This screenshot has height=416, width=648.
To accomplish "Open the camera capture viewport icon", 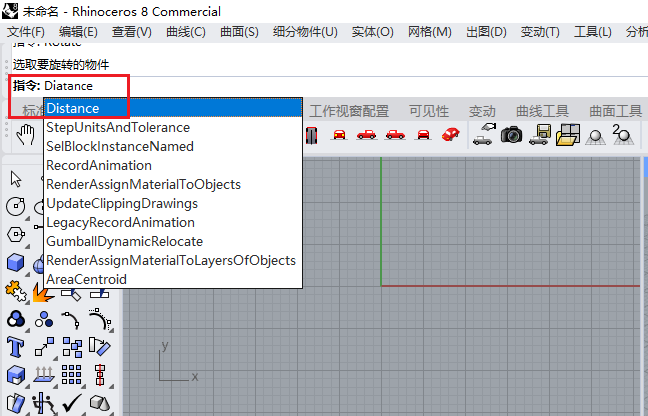I will [x=511, y=135].
